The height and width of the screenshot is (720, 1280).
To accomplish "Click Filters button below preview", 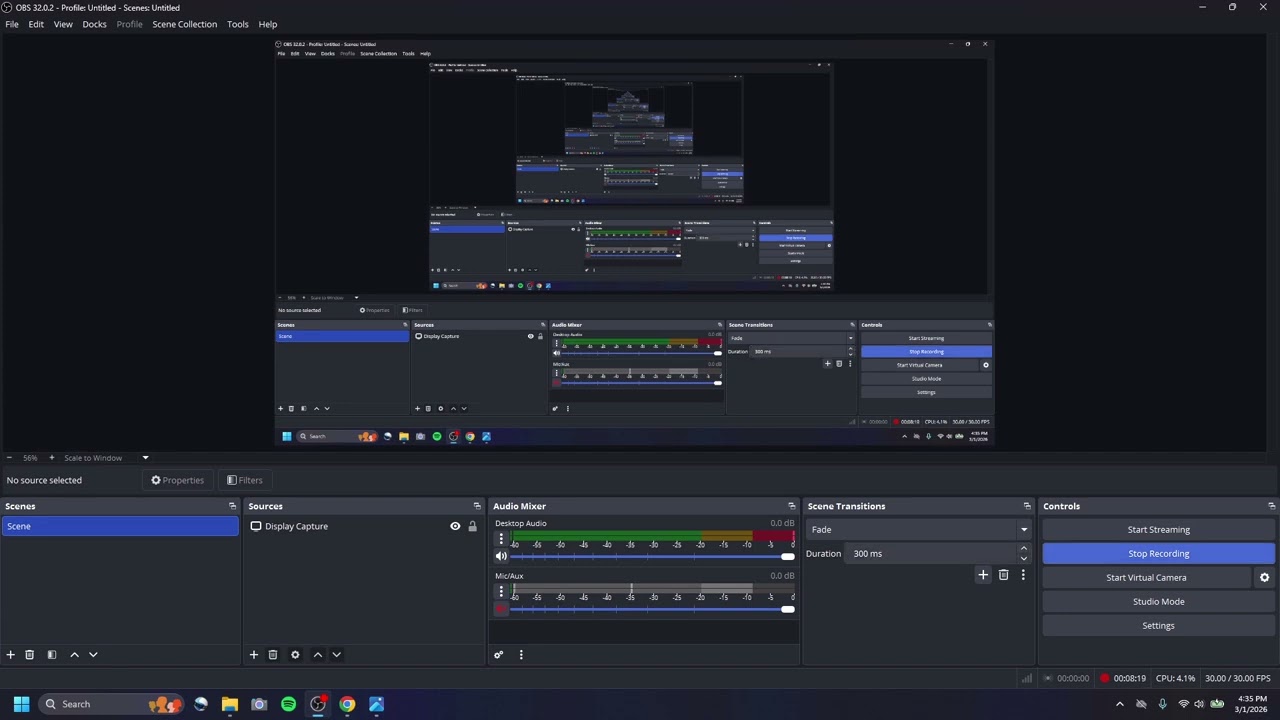I will point(244,480).
